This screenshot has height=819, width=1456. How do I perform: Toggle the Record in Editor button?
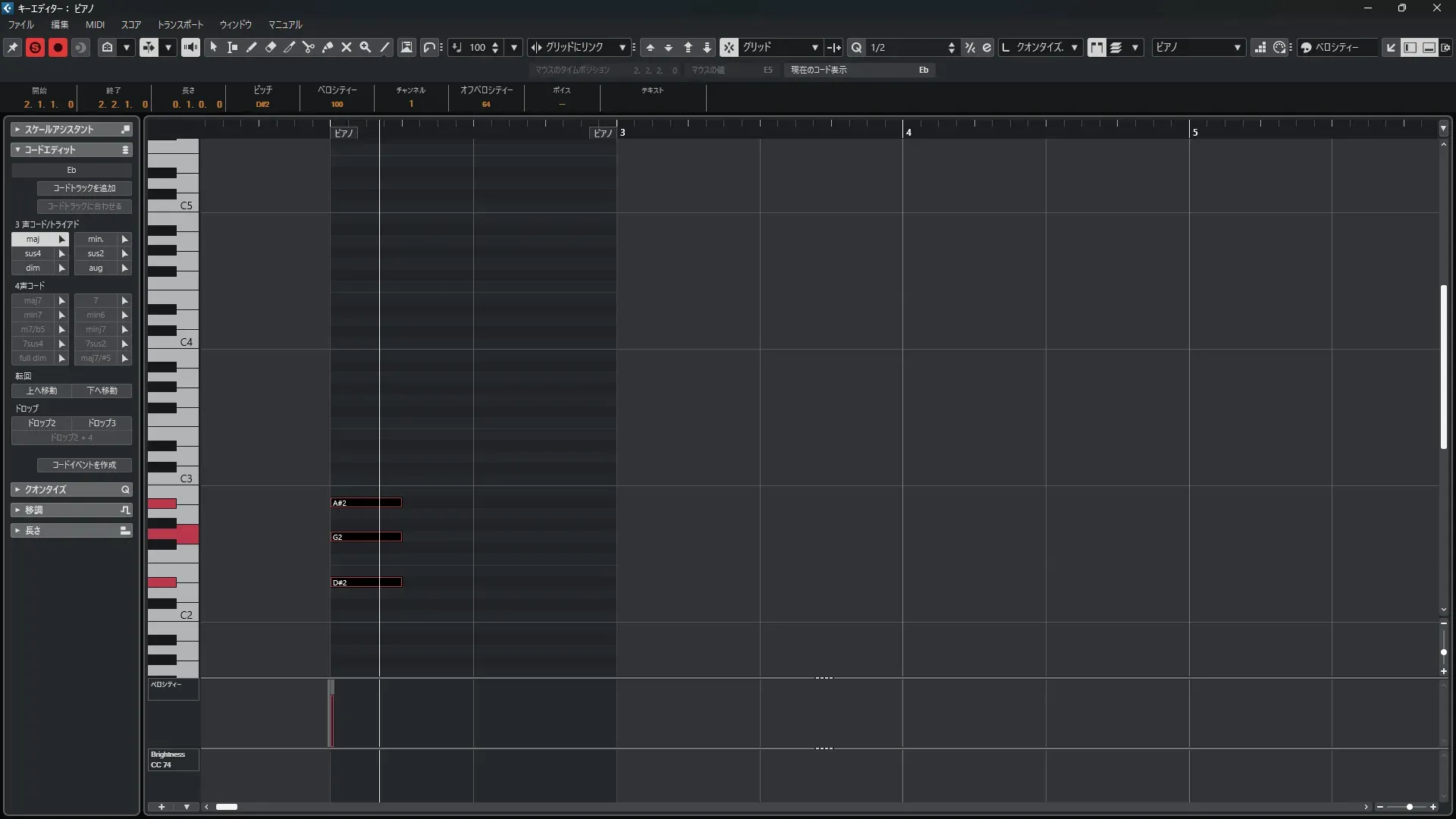58,47
